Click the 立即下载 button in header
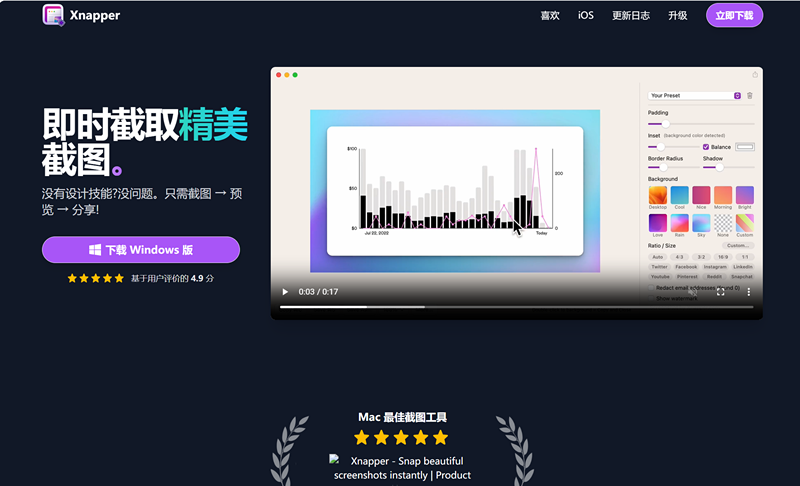 point(734,16)
